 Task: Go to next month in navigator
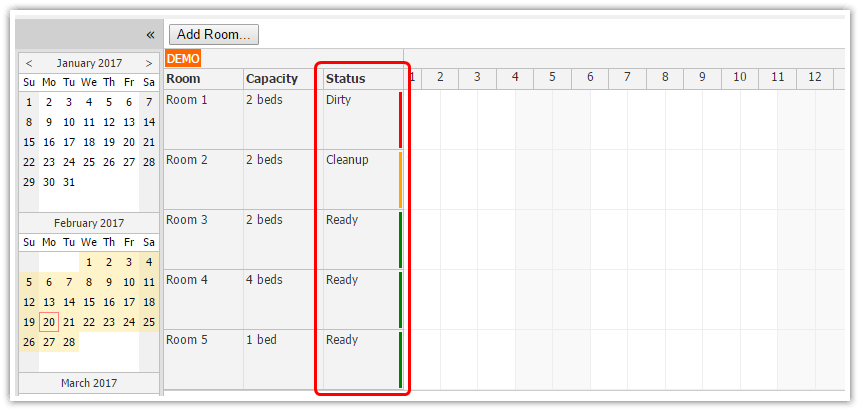pos(149,63)
